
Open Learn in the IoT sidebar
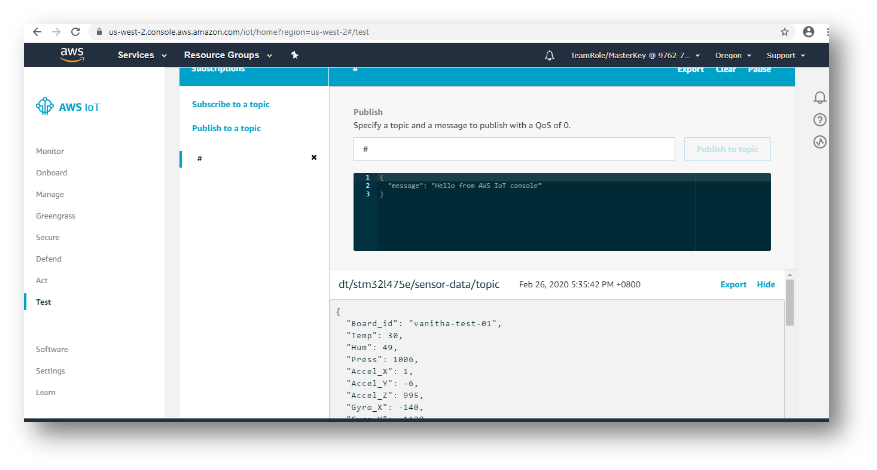(x=45, y=392)
